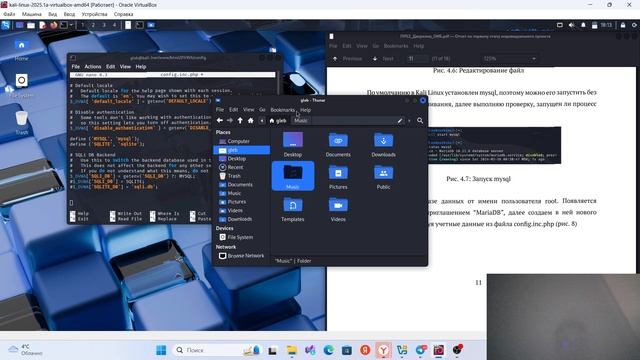640x360 pixels.
Task: Click the Music path button in Thunar
Action: click(x=301, y=121)
